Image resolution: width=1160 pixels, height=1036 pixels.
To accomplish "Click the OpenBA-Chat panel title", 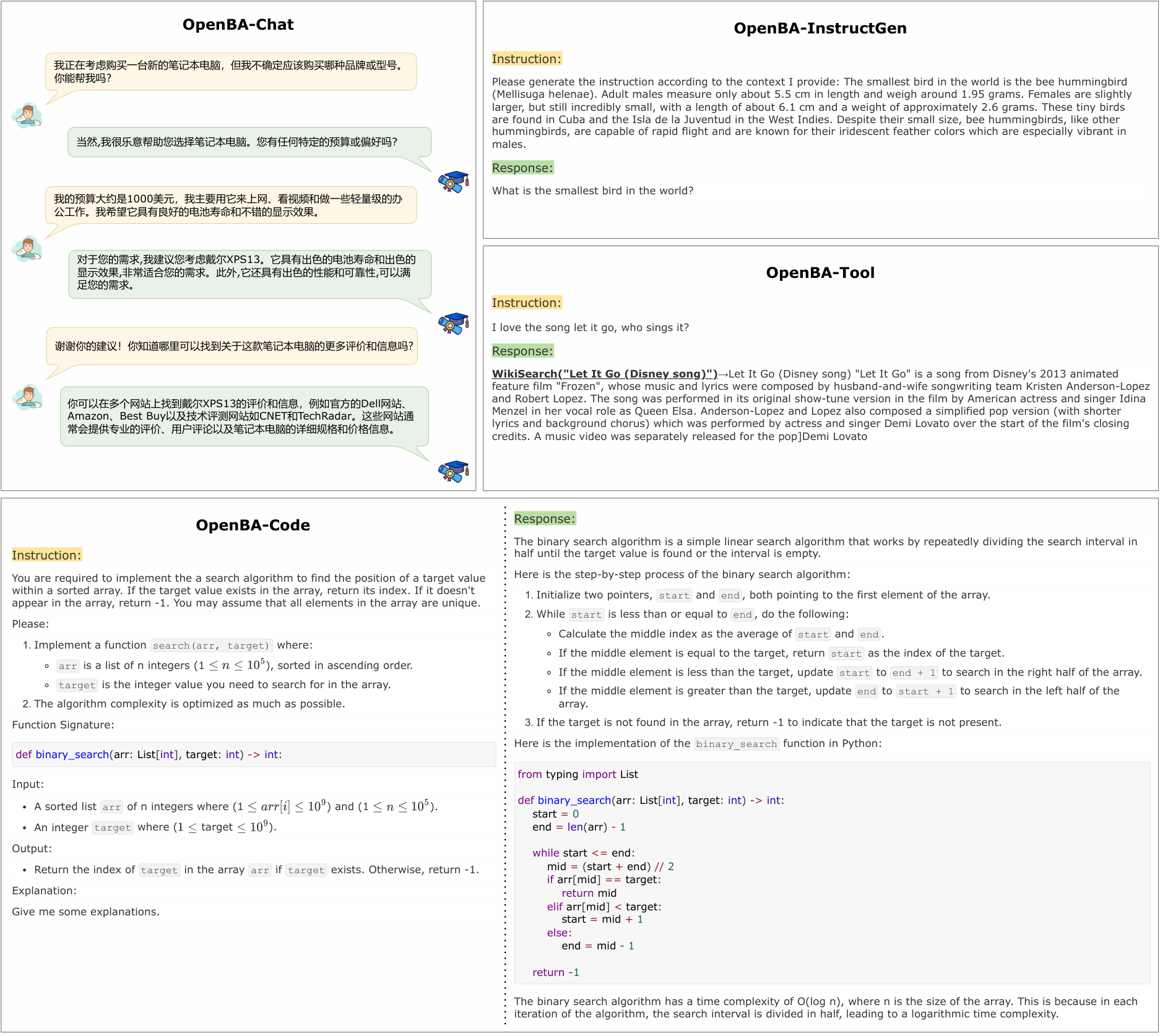I will 238,25.
